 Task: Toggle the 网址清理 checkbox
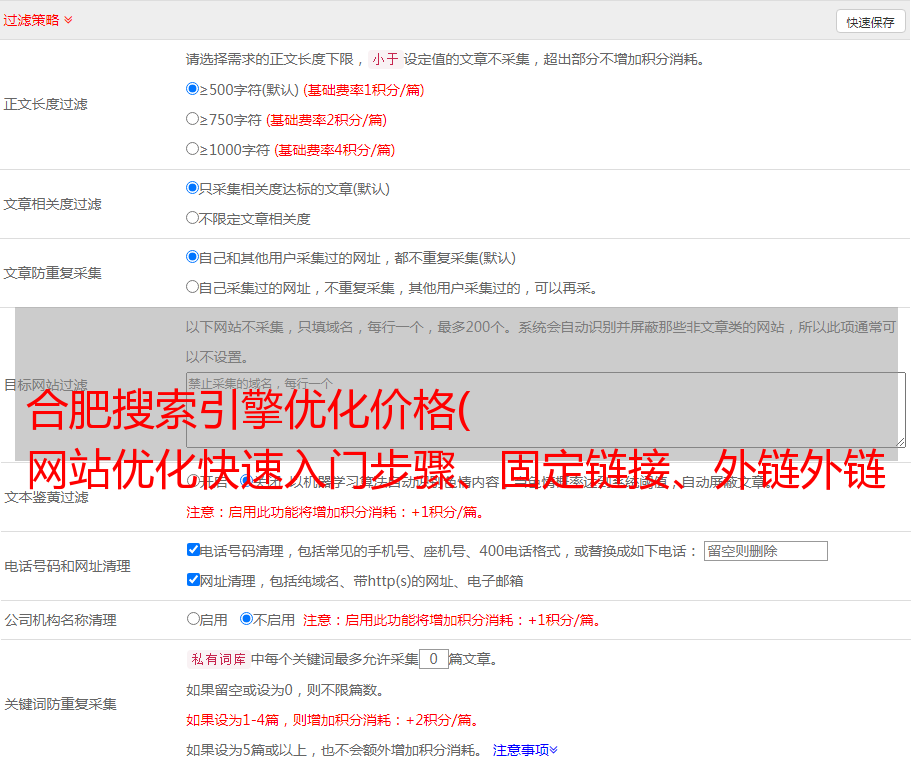193,580
